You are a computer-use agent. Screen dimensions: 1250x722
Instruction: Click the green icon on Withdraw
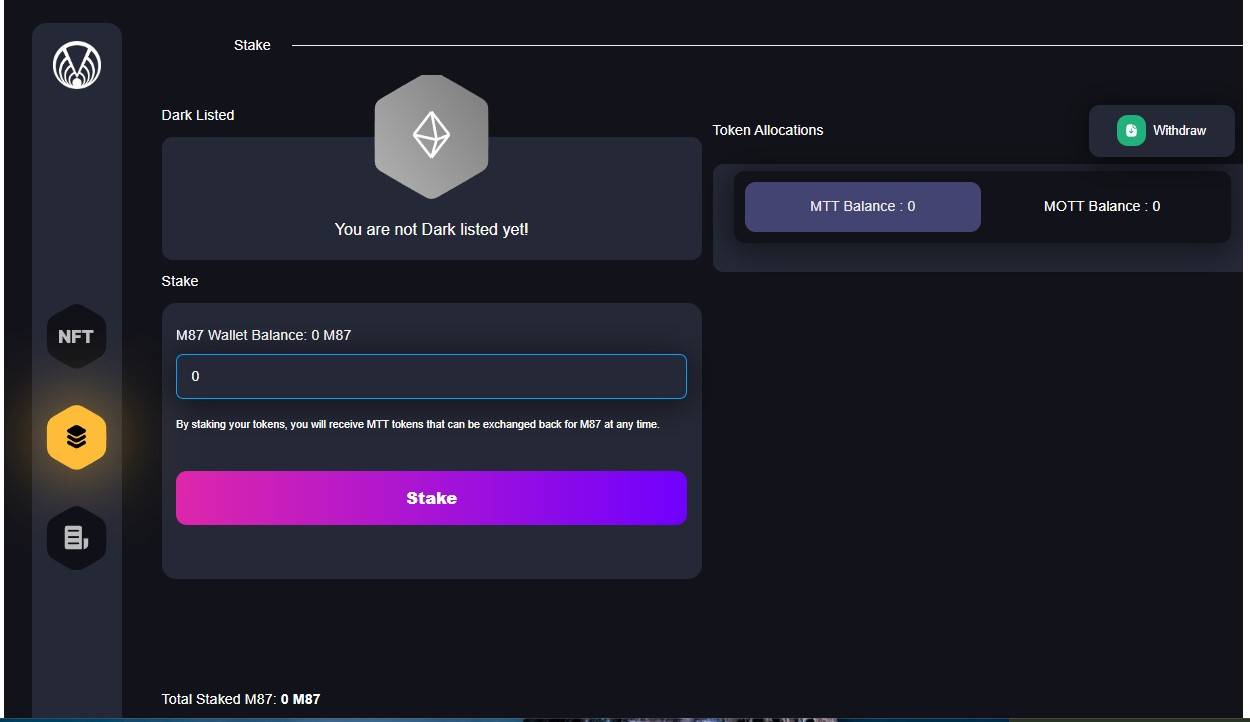[x=1131, y=131]
